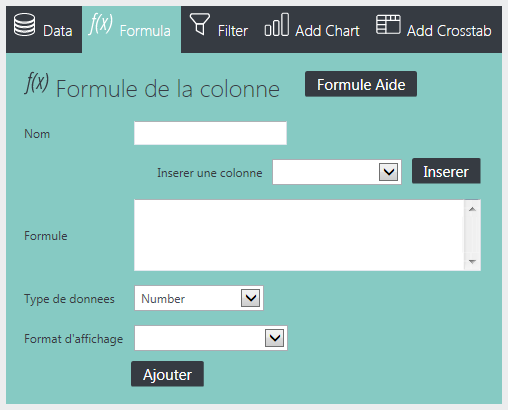Click the f(x) icon beside Formule de la colonne

tap(37, 83)
